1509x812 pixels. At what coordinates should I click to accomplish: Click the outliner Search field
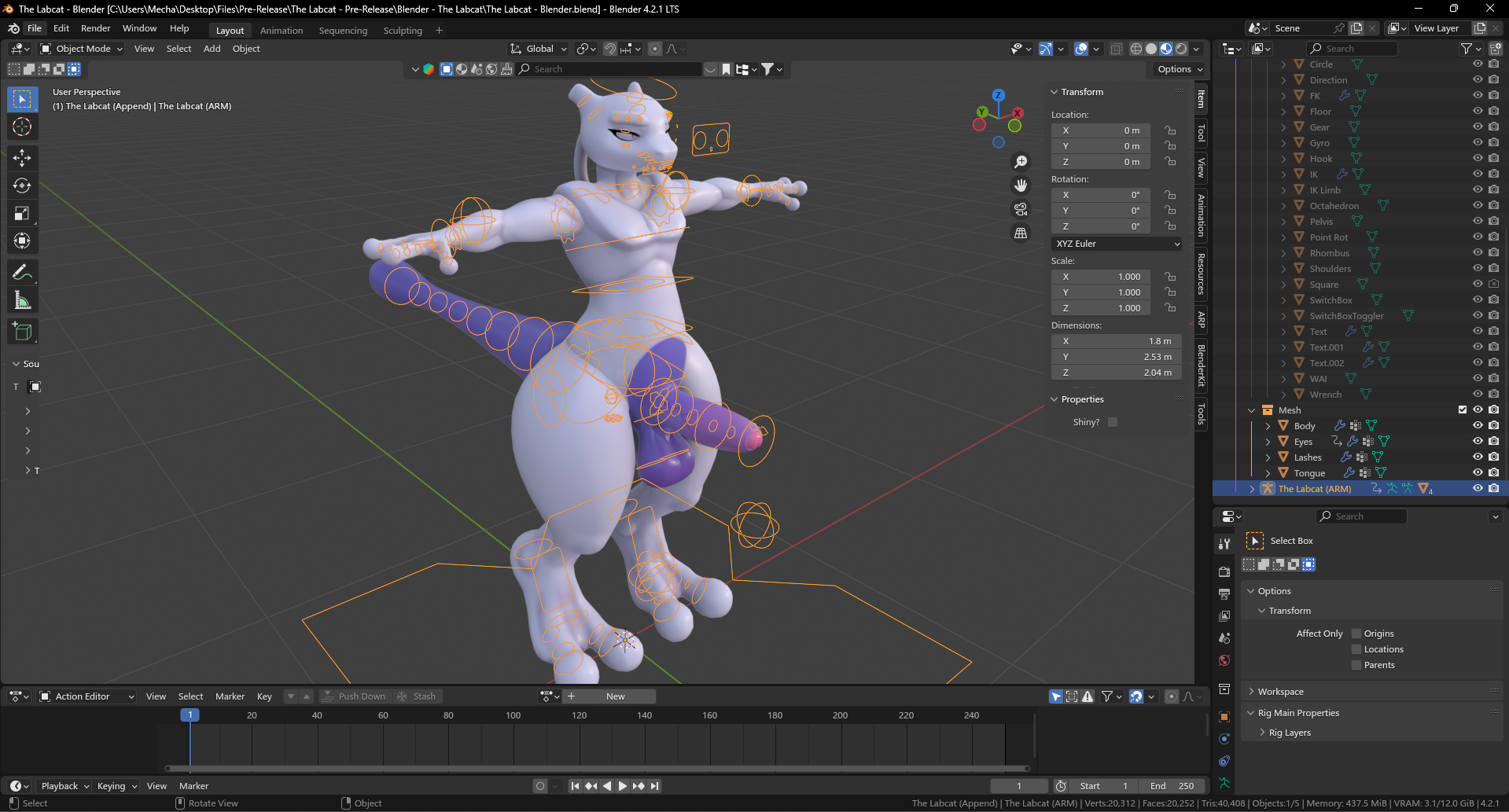click(x=1353, y=49)
